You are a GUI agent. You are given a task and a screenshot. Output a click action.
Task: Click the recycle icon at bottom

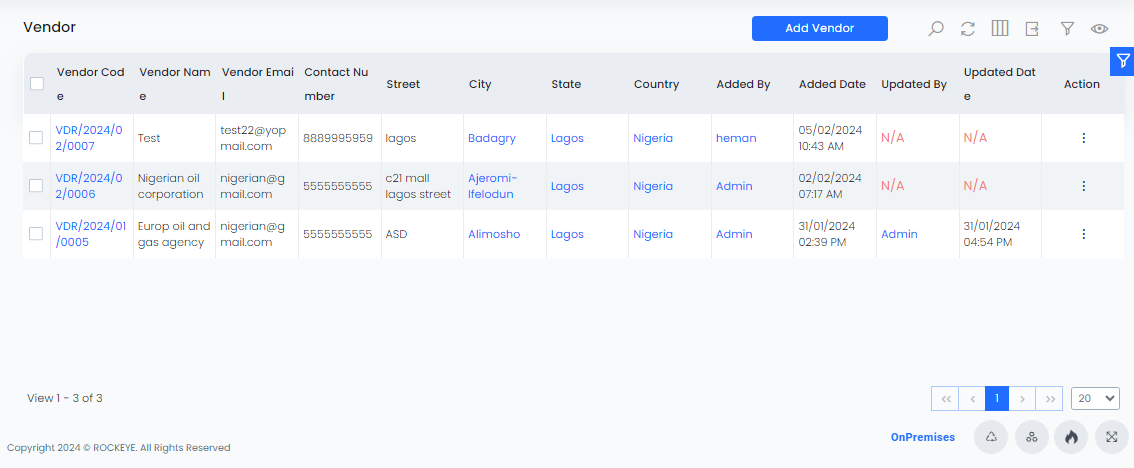click(991, 437)
